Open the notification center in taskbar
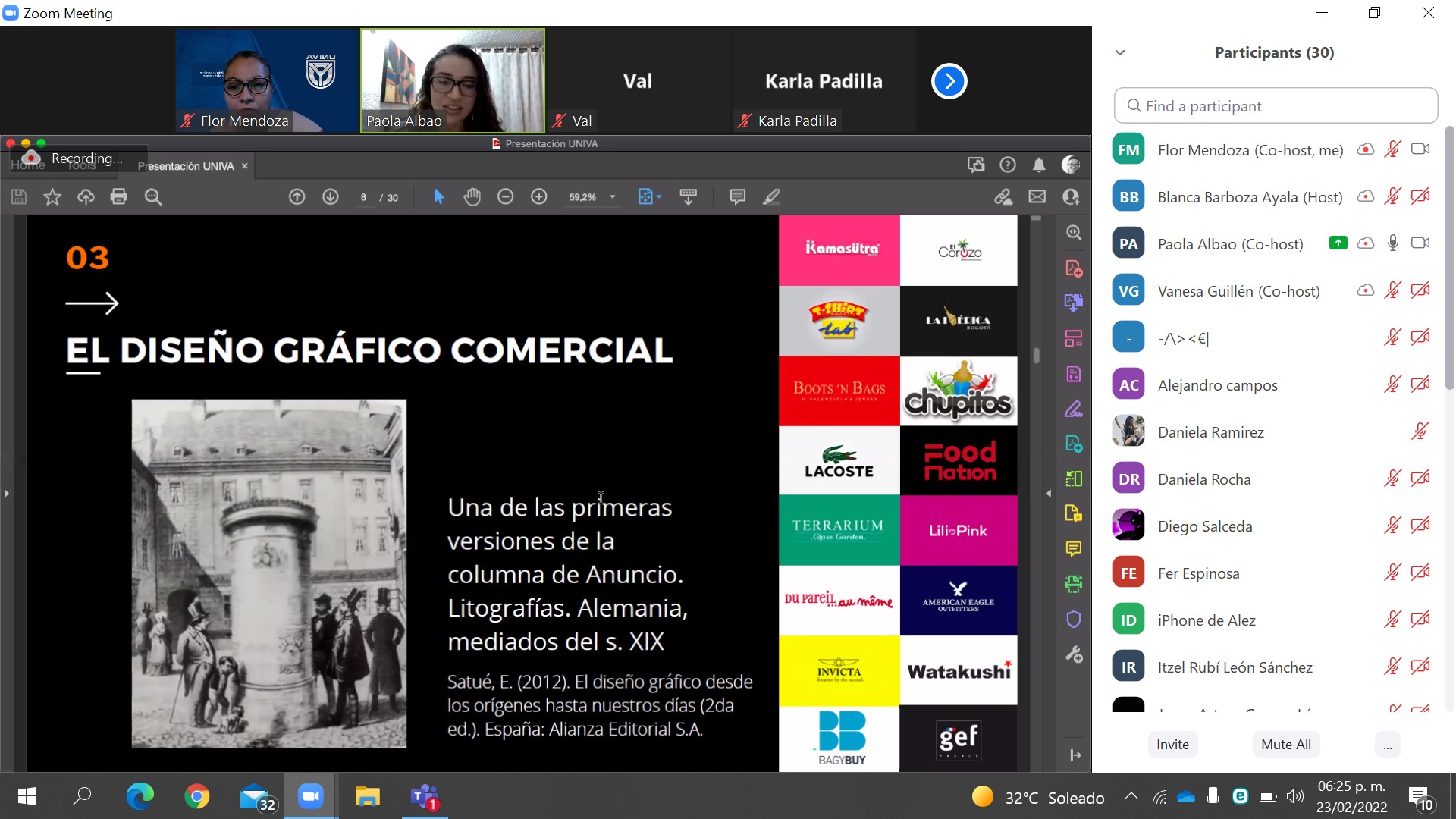The height and width of the screenshot is (819, 1456). click(1421, 798)
